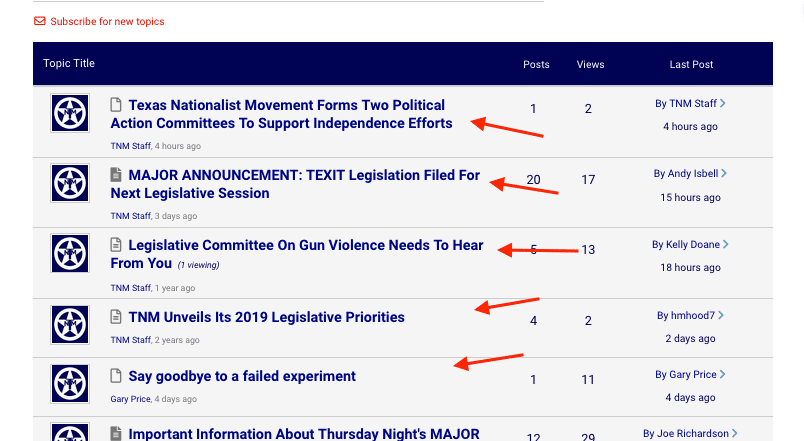Image resolution: width=804 pixels, height=441 pixels.
Task: Click post count 4 in Legislative Priorities row
Action: [x=533, y=321]
